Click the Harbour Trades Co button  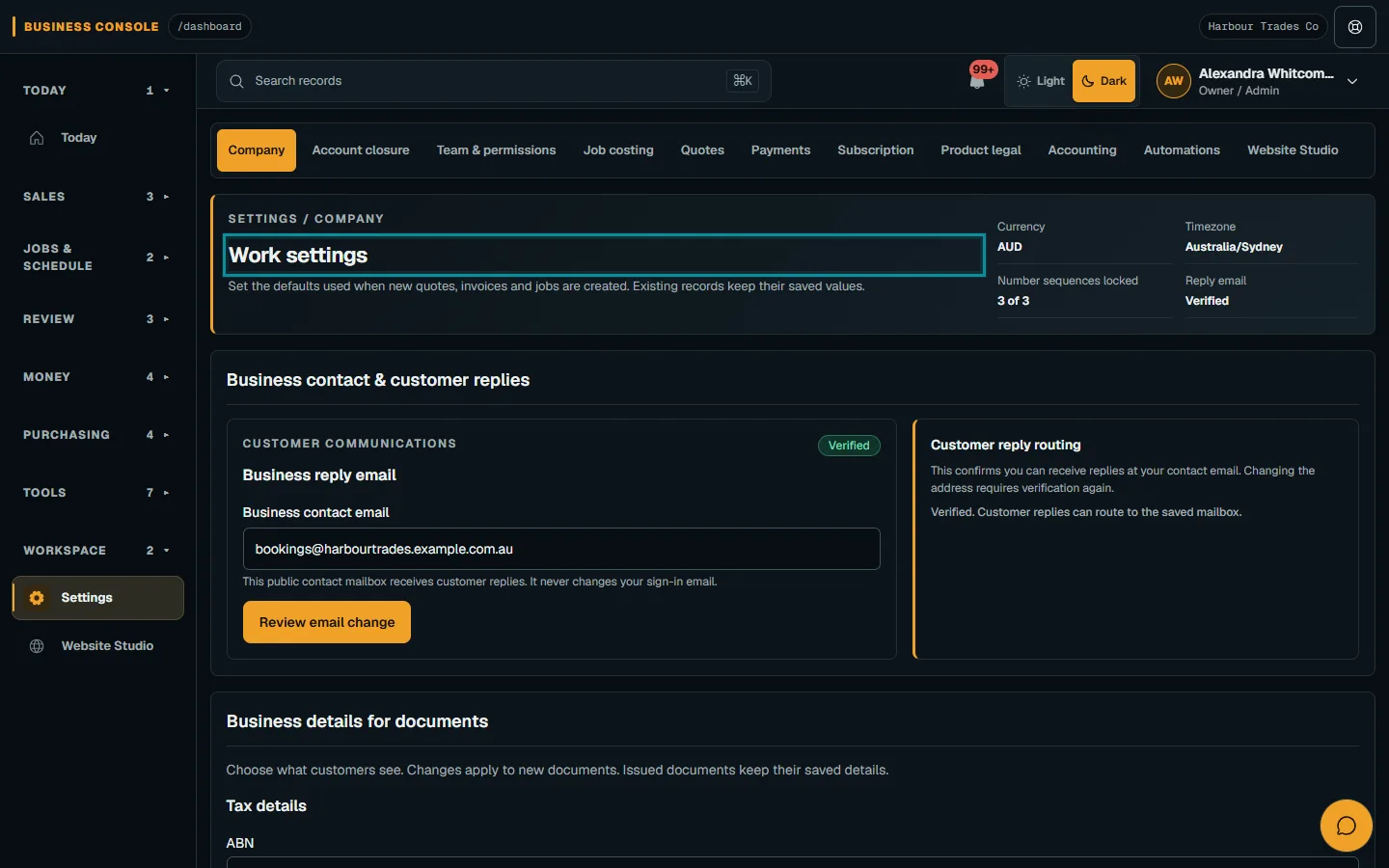click(1263, 27)
